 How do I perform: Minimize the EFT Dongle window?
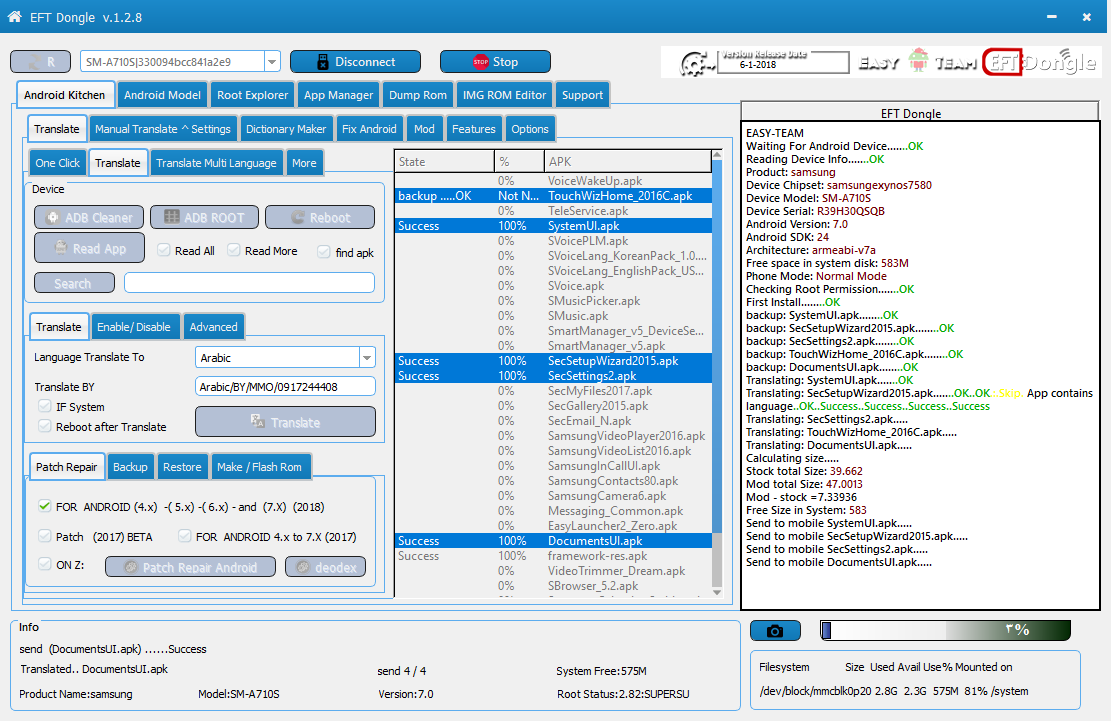tap(1051, 16)
